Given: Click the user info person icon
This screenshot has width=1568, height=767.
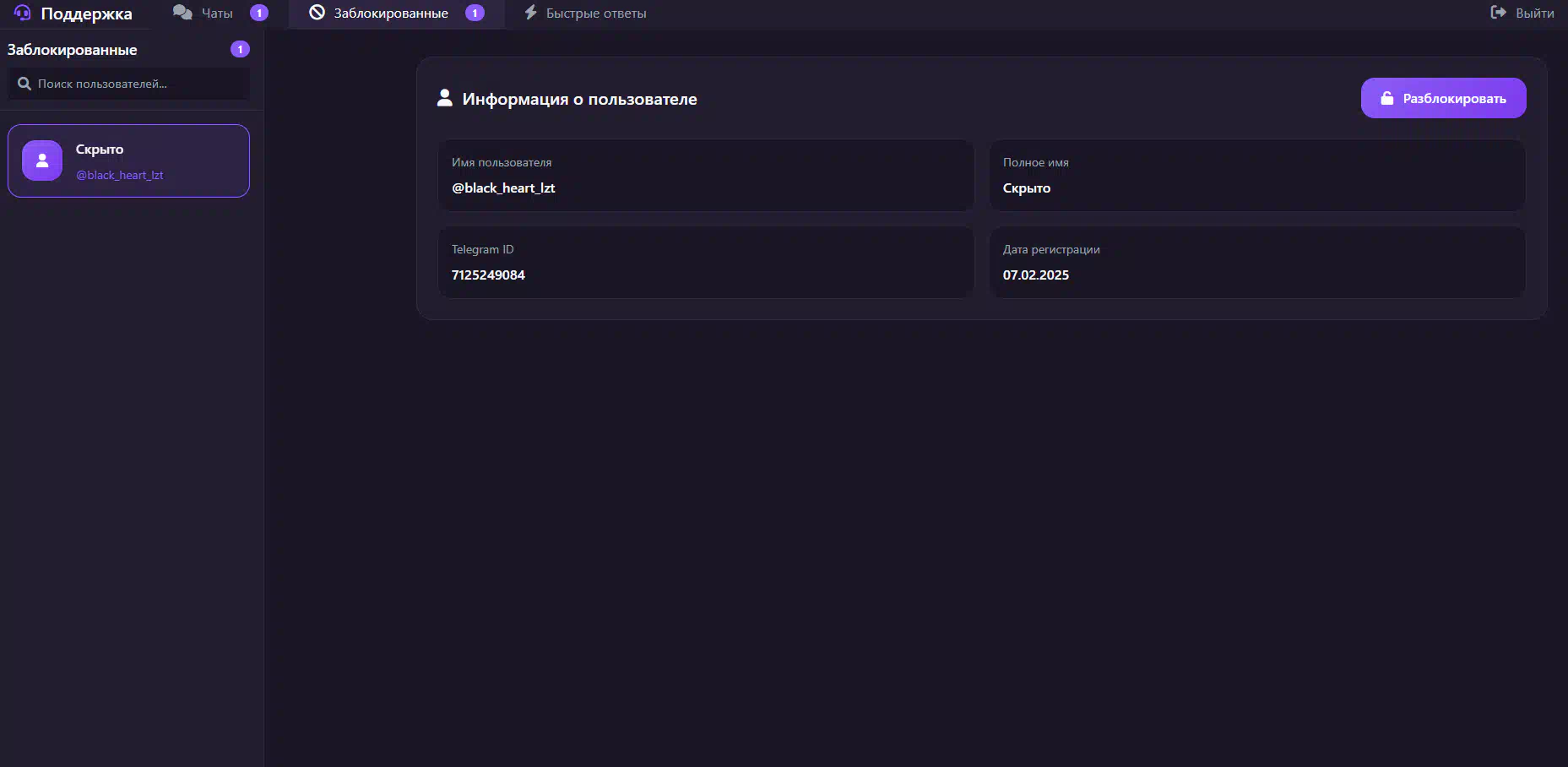Looking at the screenshot, I should [x=444, y=98].
